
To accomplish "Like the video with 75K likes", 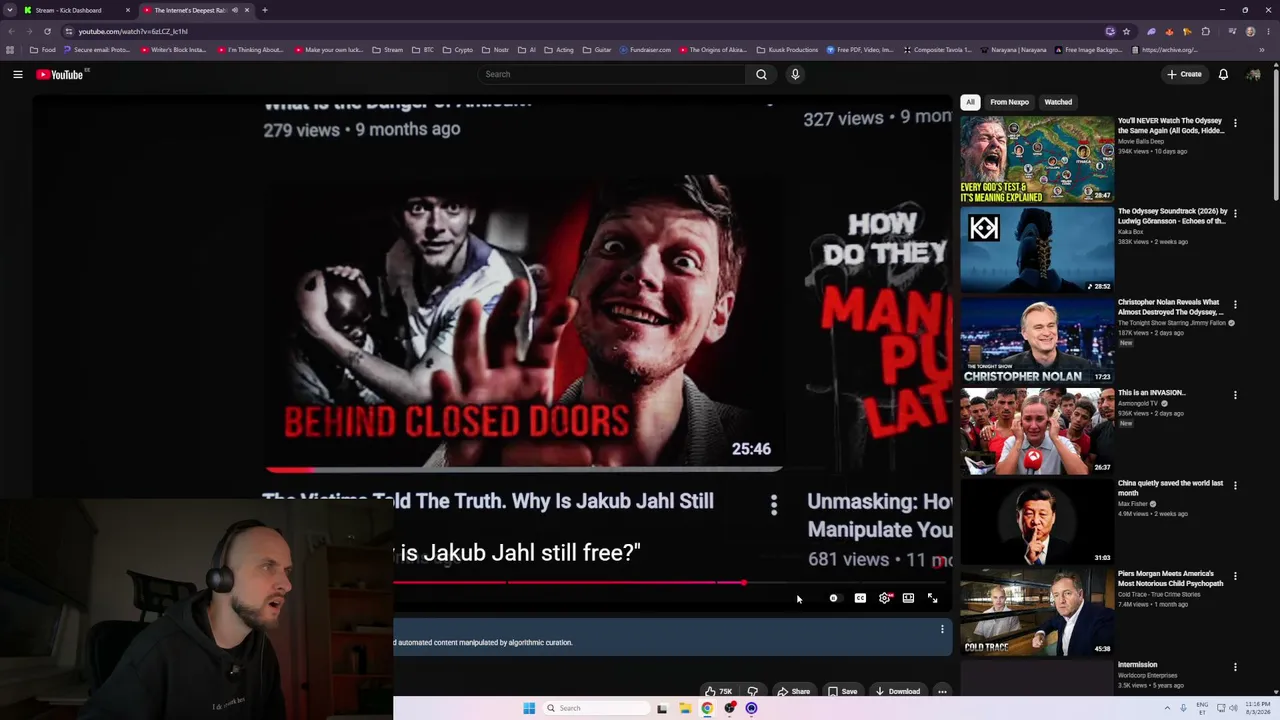I will (x=719, y=691).
